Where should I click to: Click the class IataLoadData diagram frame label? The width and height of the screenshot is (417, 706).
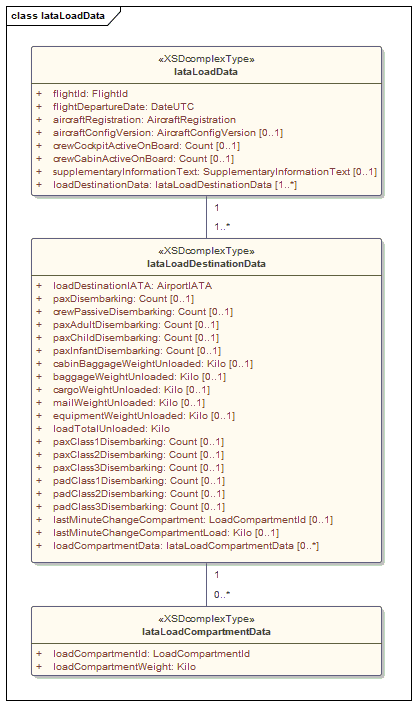point(58,16)
